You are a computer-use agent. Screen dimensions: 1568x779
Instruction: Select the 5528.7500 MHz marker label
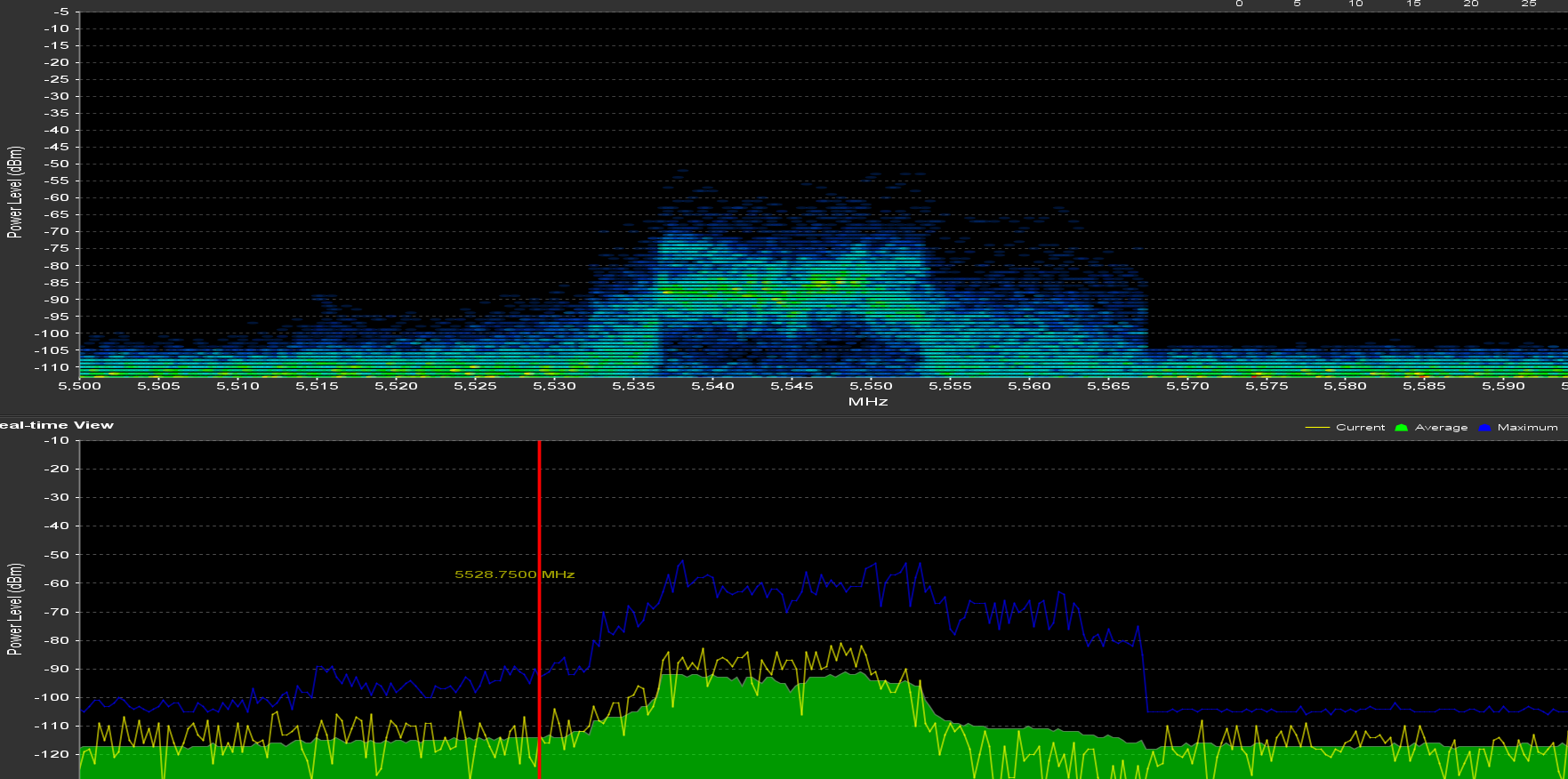click(x=514, y=574)
